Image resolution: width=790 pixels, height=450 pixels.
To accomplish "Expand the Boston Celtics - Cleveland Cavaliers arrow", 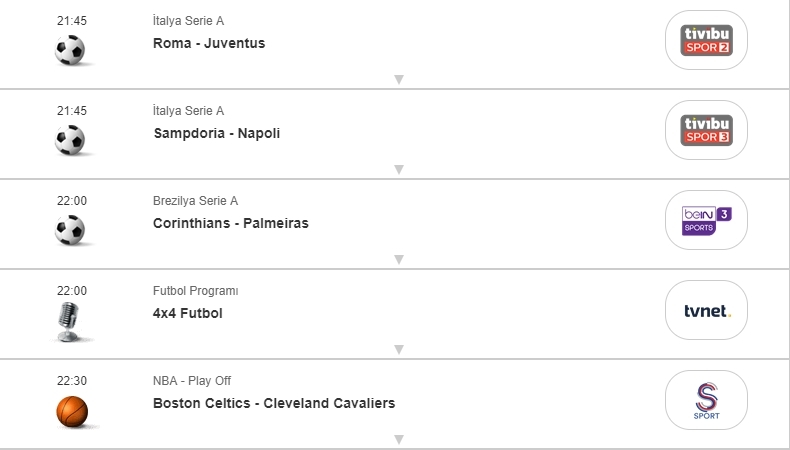I will click(x=398, y=439).
